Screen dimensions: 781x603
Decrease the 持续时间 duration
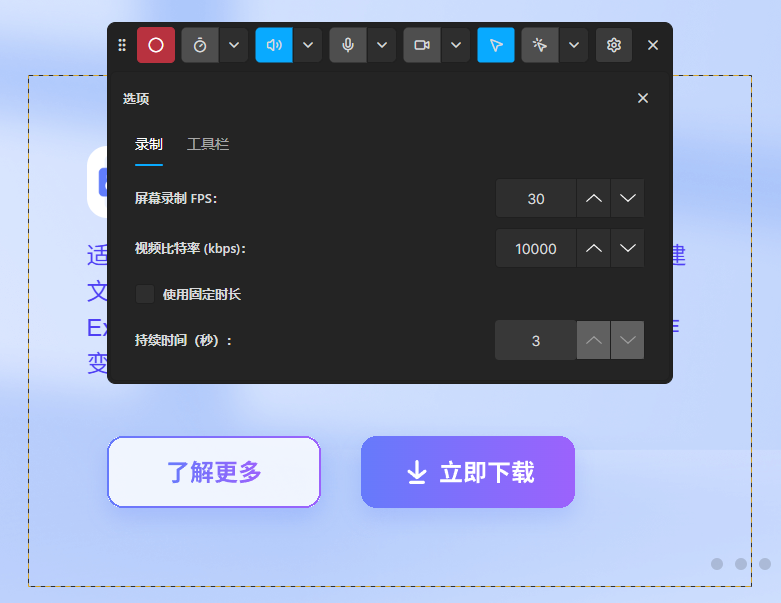[x=628, y=341]
